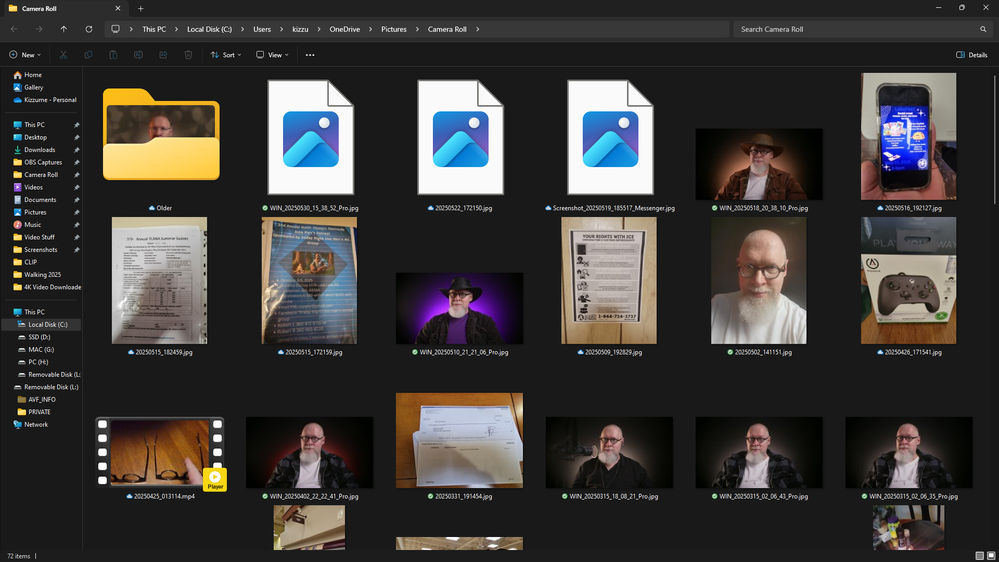Expand chevron after Camera Roll in address bar
Viewport: 999px width, 562px height.
[x=478, y=29]
